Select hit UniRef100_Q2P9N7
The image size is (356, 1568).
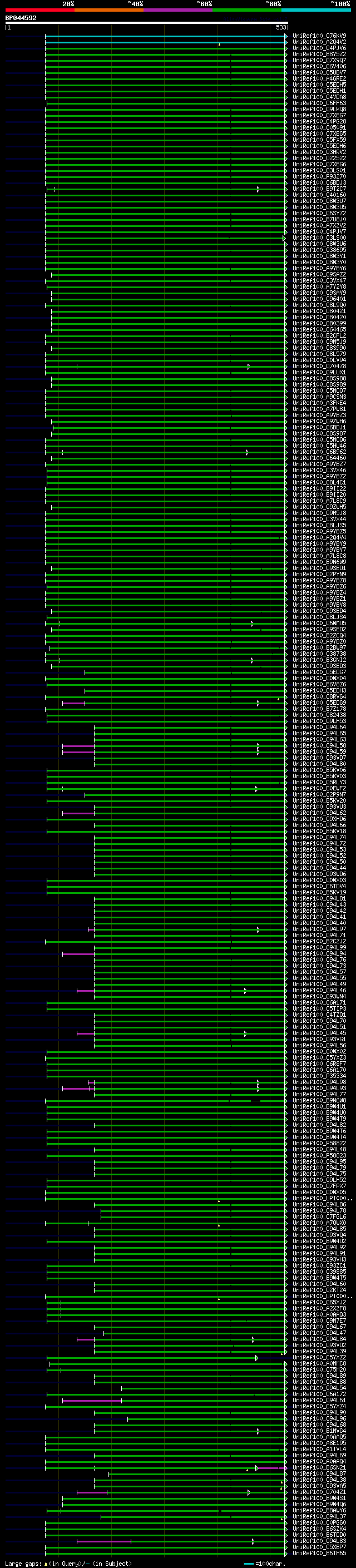pos(319,794)
